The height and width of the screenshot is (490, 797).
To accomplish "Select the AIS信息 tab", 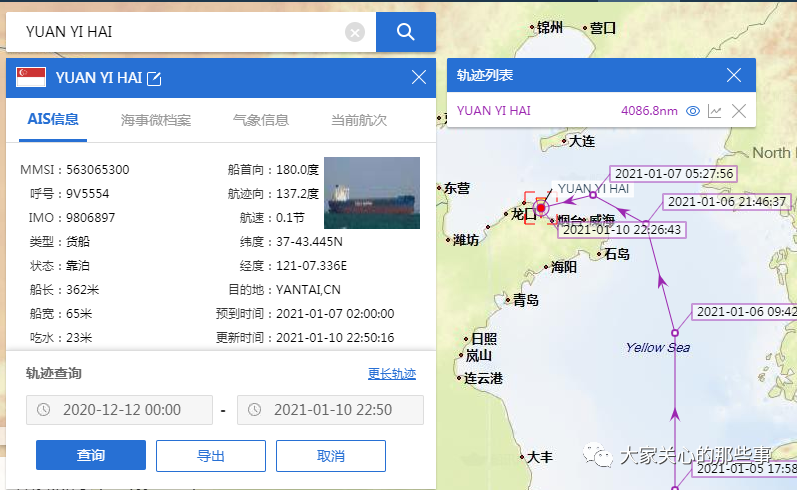I will click(53, 119).
